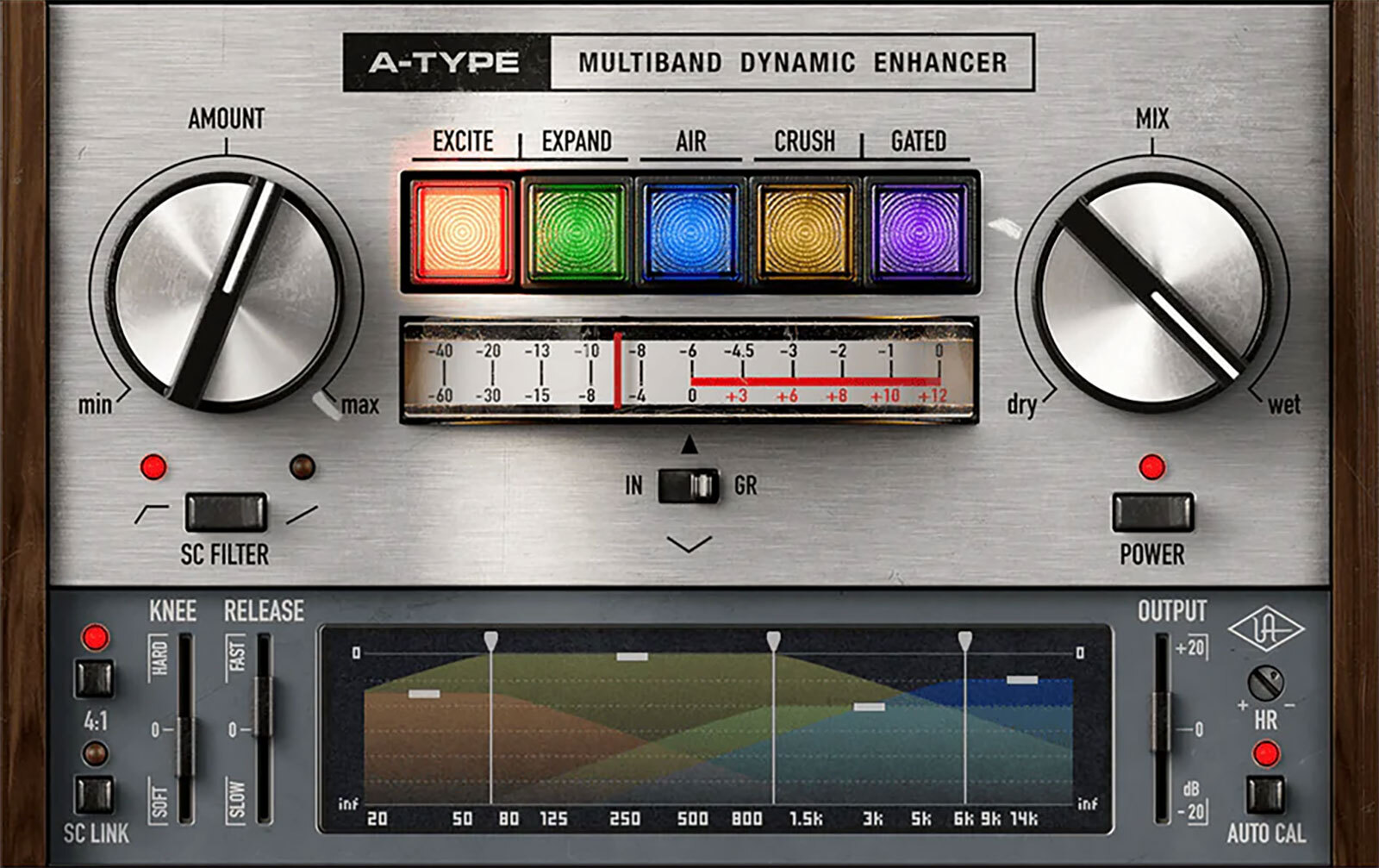Select the orange EXCITE mode button
This screenshot has height=868, width=1379.
[x=463, y=232]
